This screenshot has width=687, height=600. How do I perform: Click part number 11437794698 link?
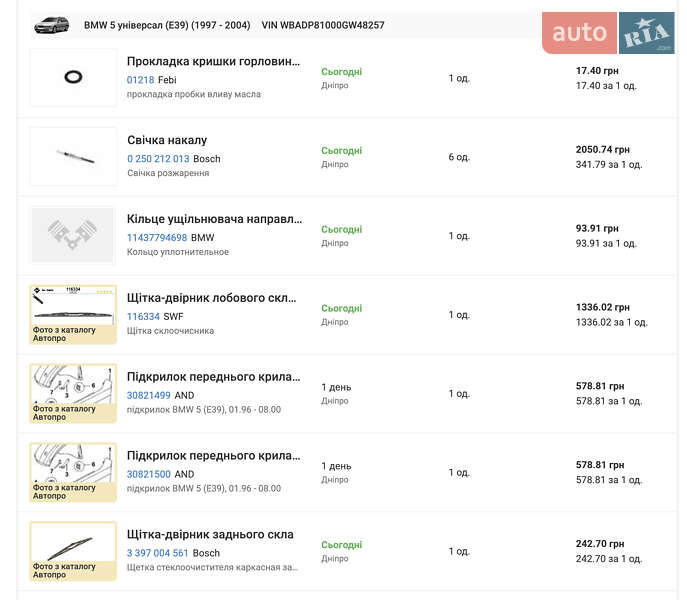pos(156,238)
